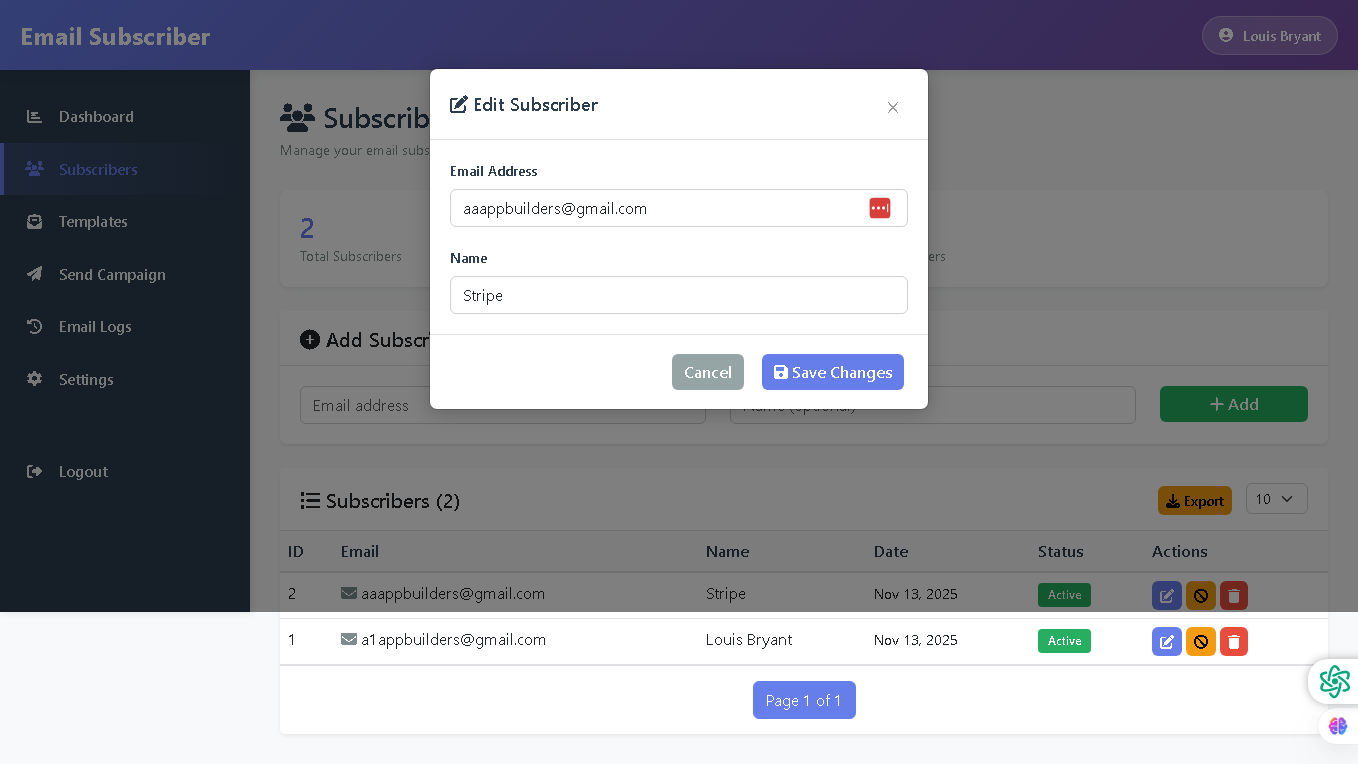Click the Email Address input field
1358x764 pixels.
[x=655, y=208]
